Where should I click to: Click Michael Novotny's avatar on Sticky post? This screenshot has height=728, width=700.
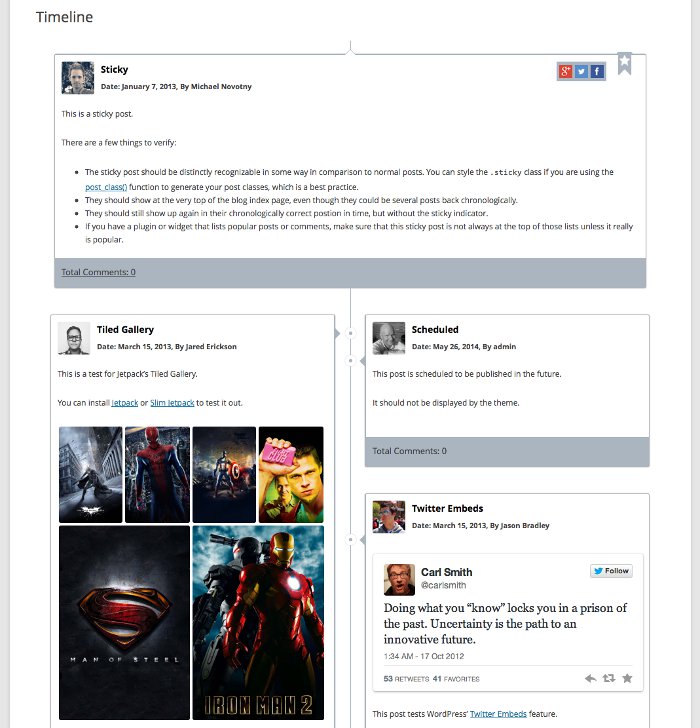78,78
